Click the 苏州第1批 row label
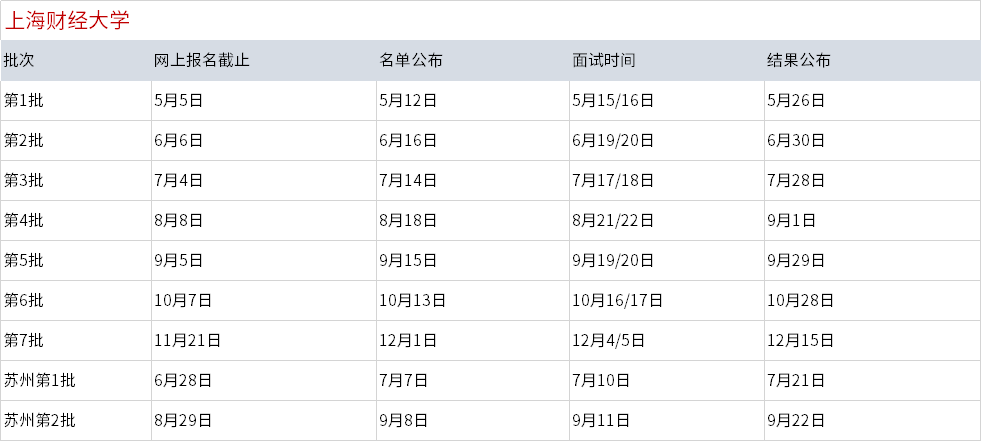The width and height of the screenshot is (982, 442). pos(39,381)
